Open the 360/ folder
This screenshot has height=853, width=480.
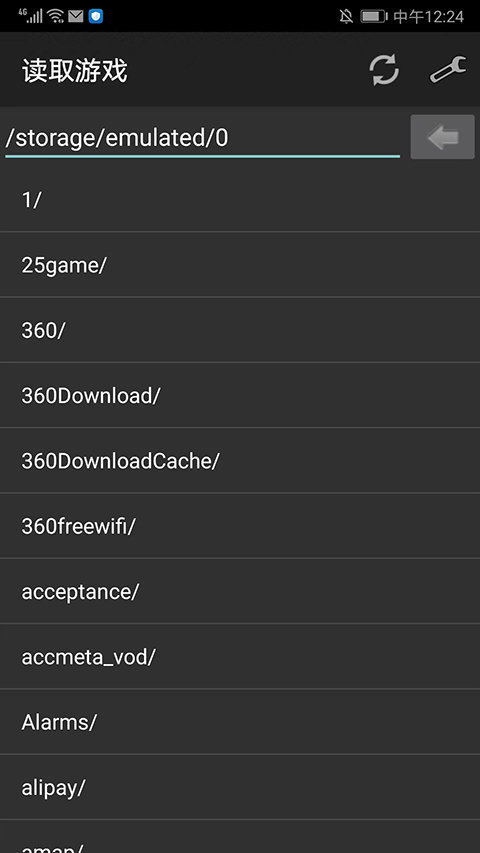tap(240, 330)
